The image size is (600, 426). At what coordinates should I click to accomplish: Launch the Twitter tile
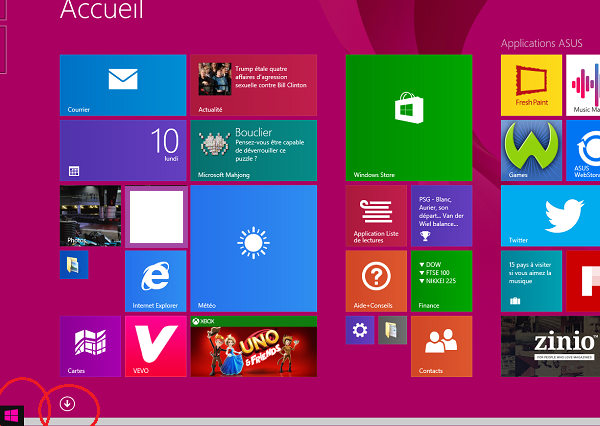550,216
